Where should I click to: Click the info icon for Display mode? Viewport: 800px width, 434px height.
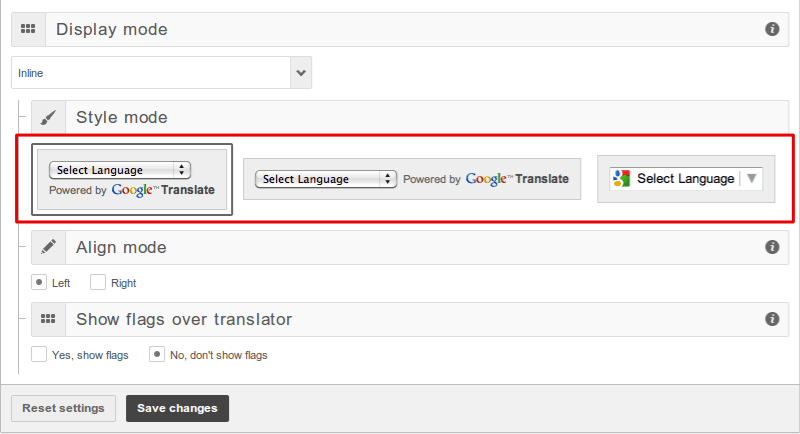point(772,30)
